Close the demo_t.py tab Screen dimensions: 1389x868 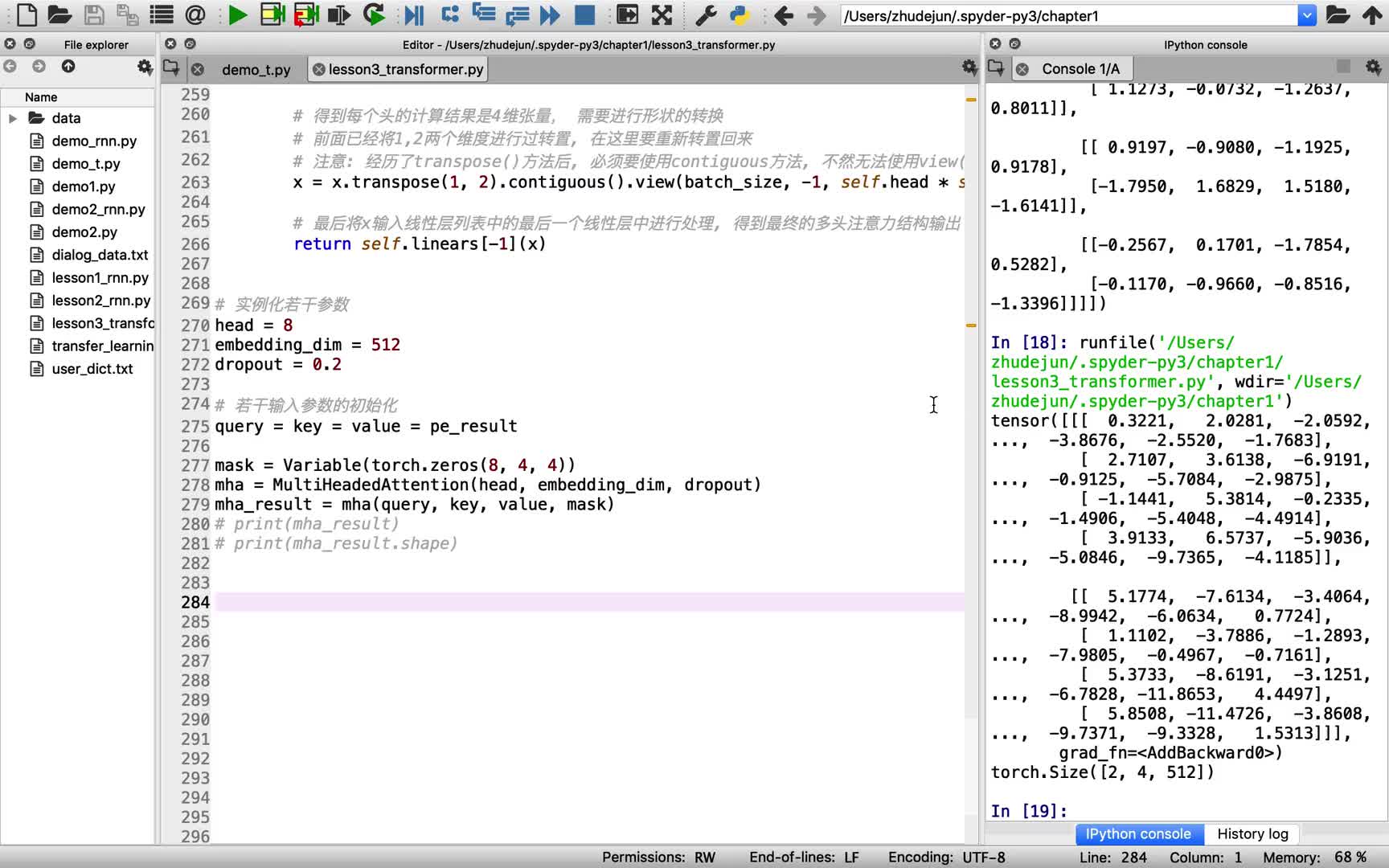[198, 70]
